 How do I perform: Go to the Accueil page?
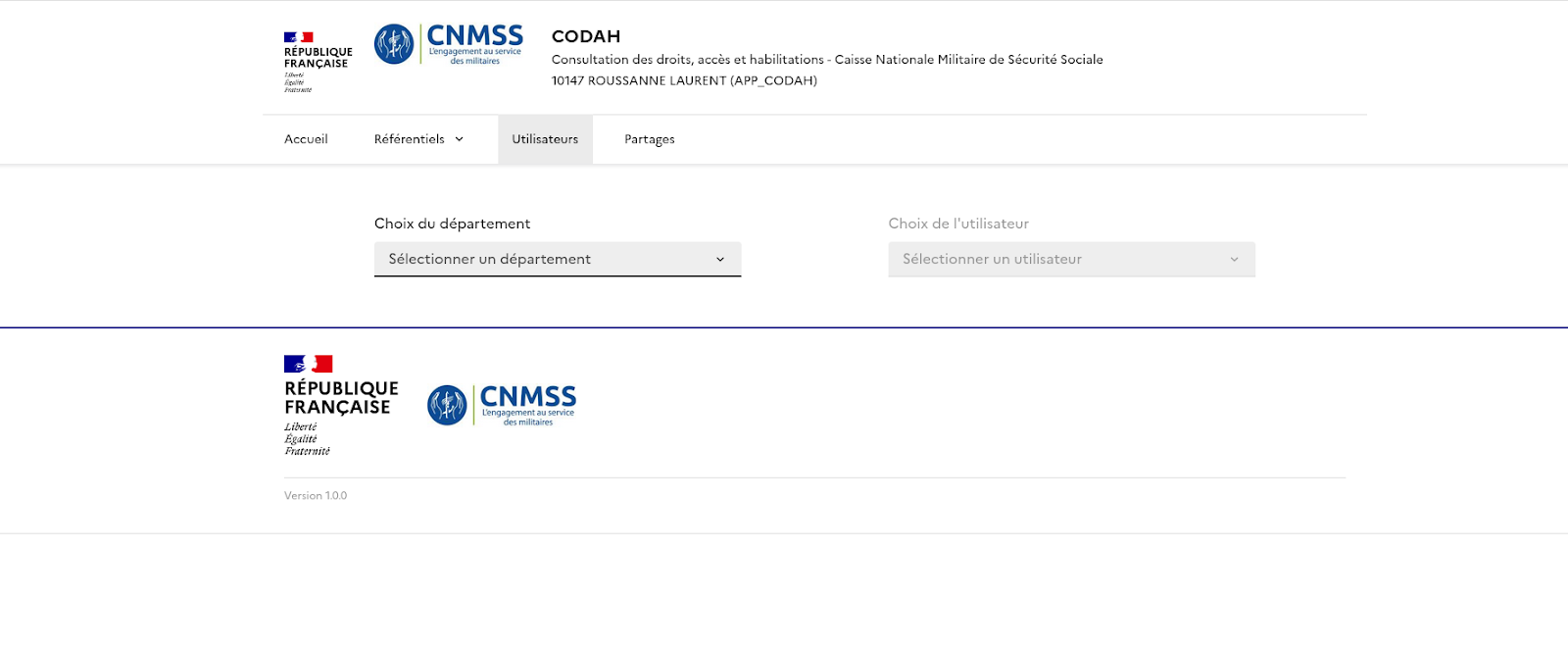click(306, 139)
